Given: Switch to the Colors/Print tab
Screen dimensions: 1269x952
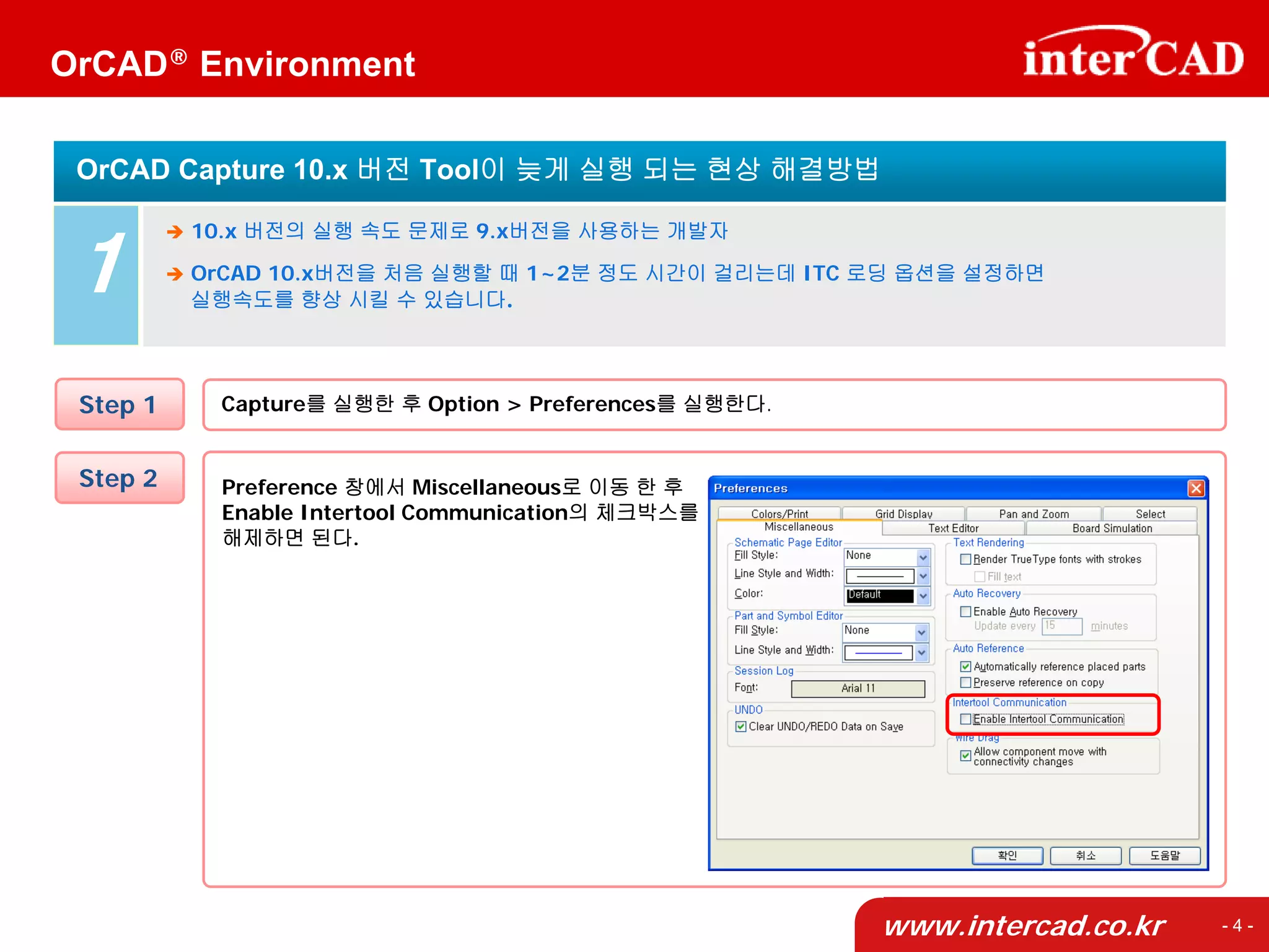Looking at the screenshot, I should pyautogui.click(x=779, y=514).
